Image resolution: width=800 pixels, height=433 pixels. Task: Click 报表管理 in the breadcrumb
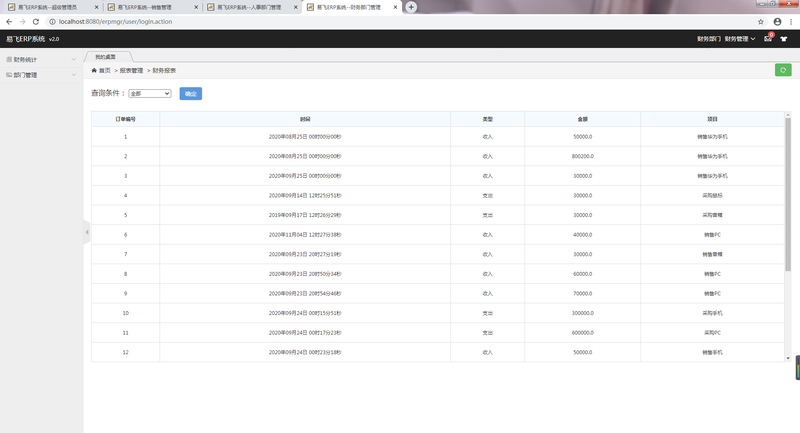point(131,70)
